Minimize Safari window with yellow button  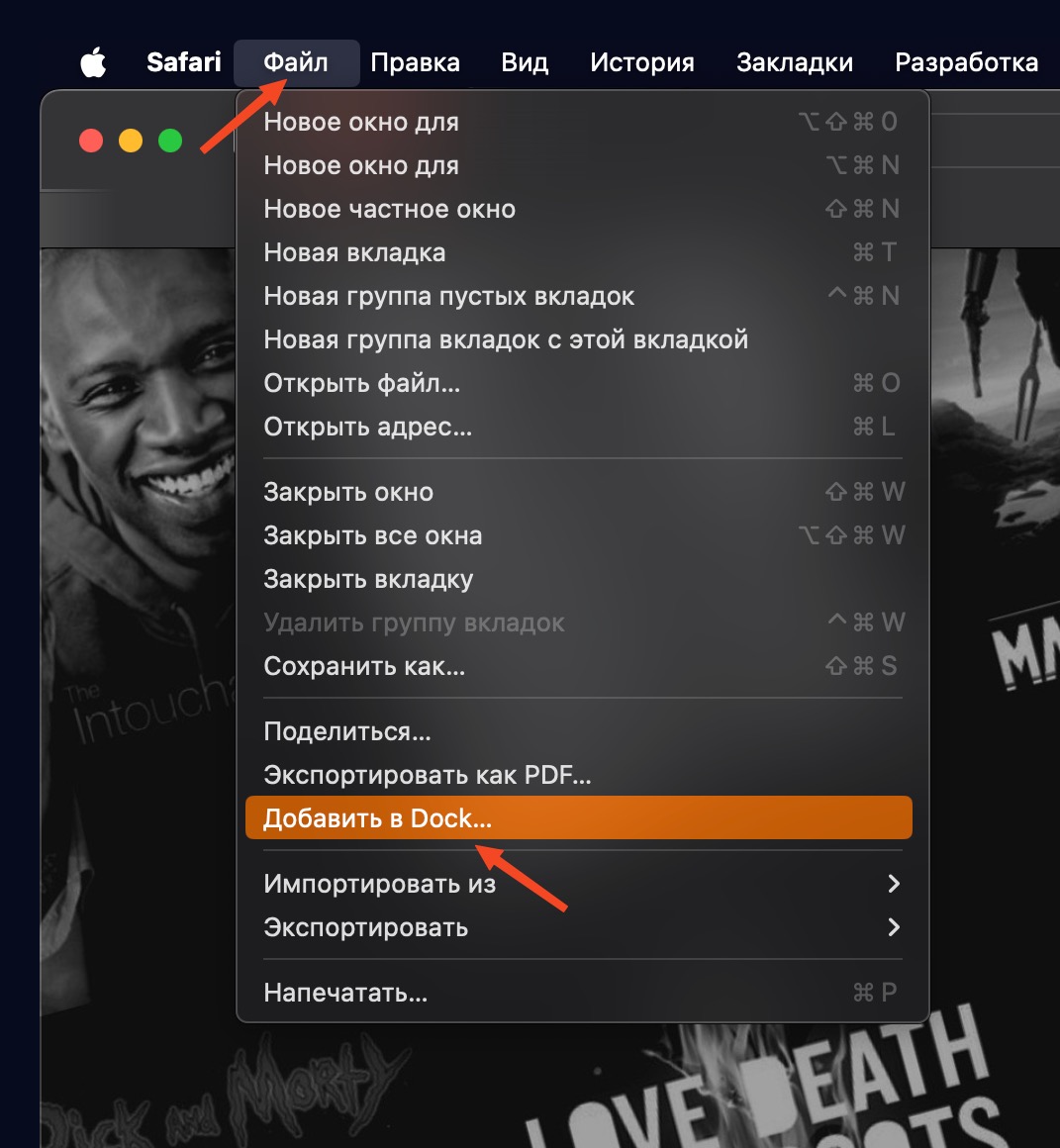[131, 141]
